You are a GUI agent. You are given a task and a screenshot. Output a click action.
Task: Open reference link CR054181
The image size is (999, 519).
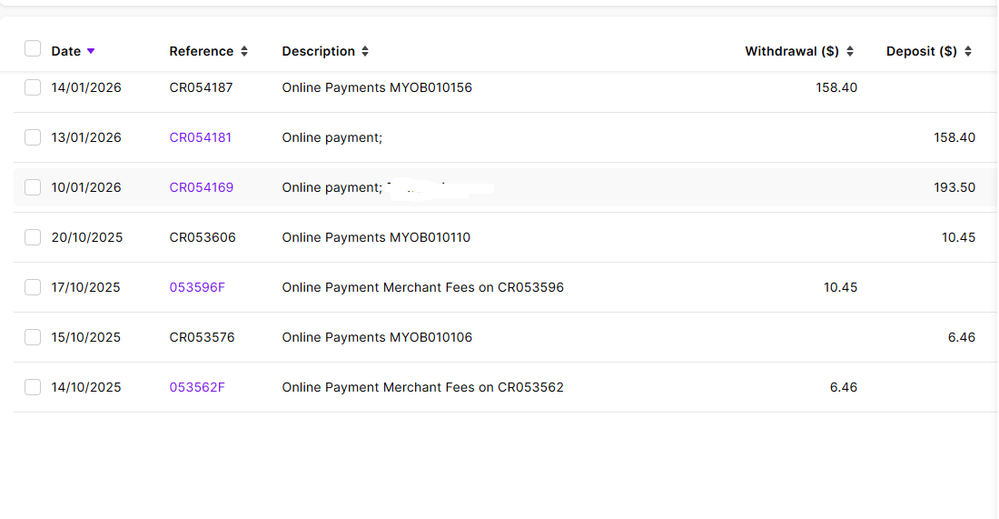(200, 137)
